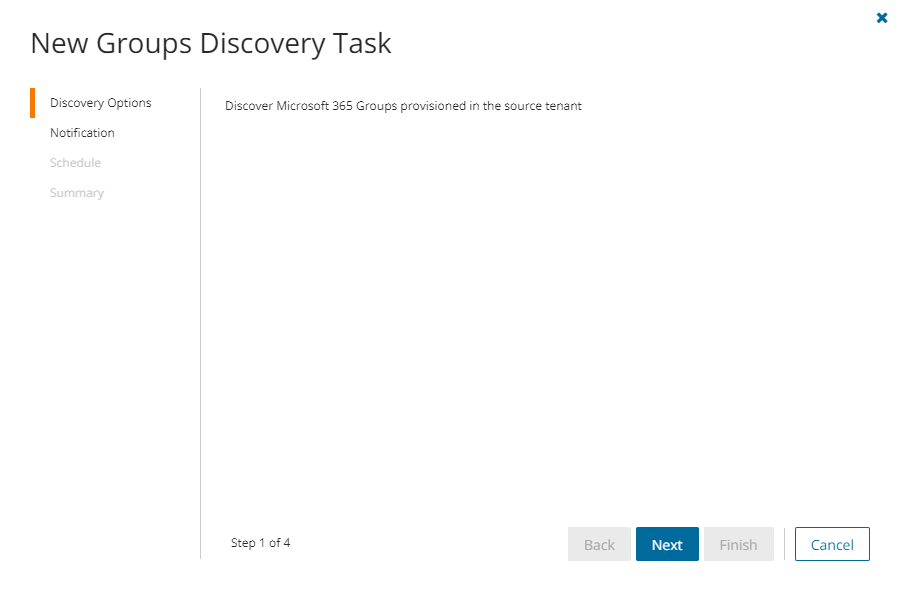Cancel the New Groups Discovery Task wizard
This screenshot has width=900, height=591.
pos(832,545)
